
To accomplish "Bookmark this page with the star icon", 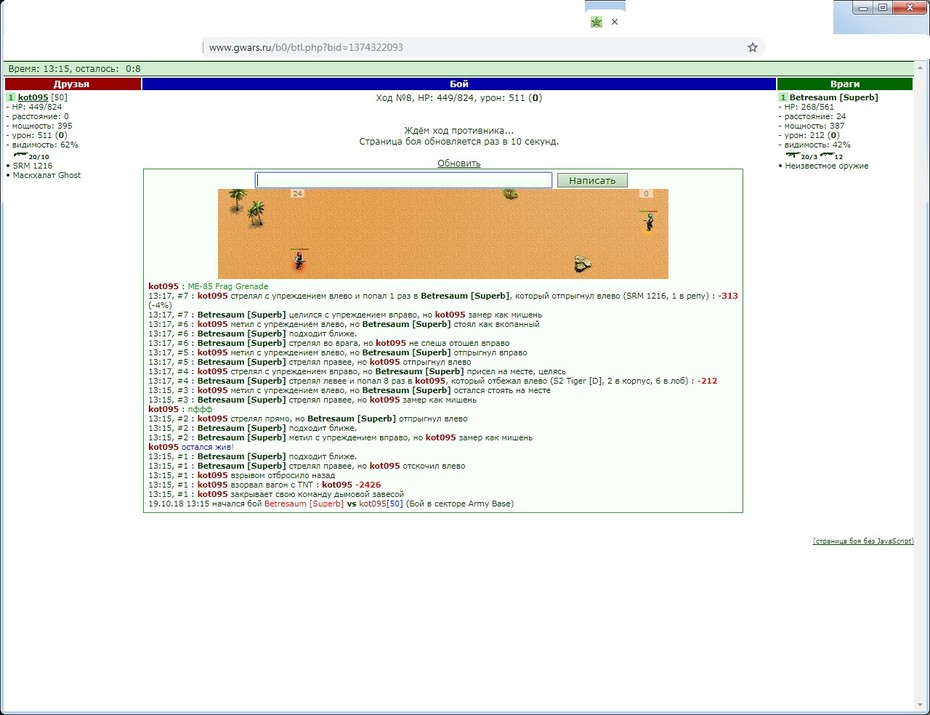I will tap(752, 47).
